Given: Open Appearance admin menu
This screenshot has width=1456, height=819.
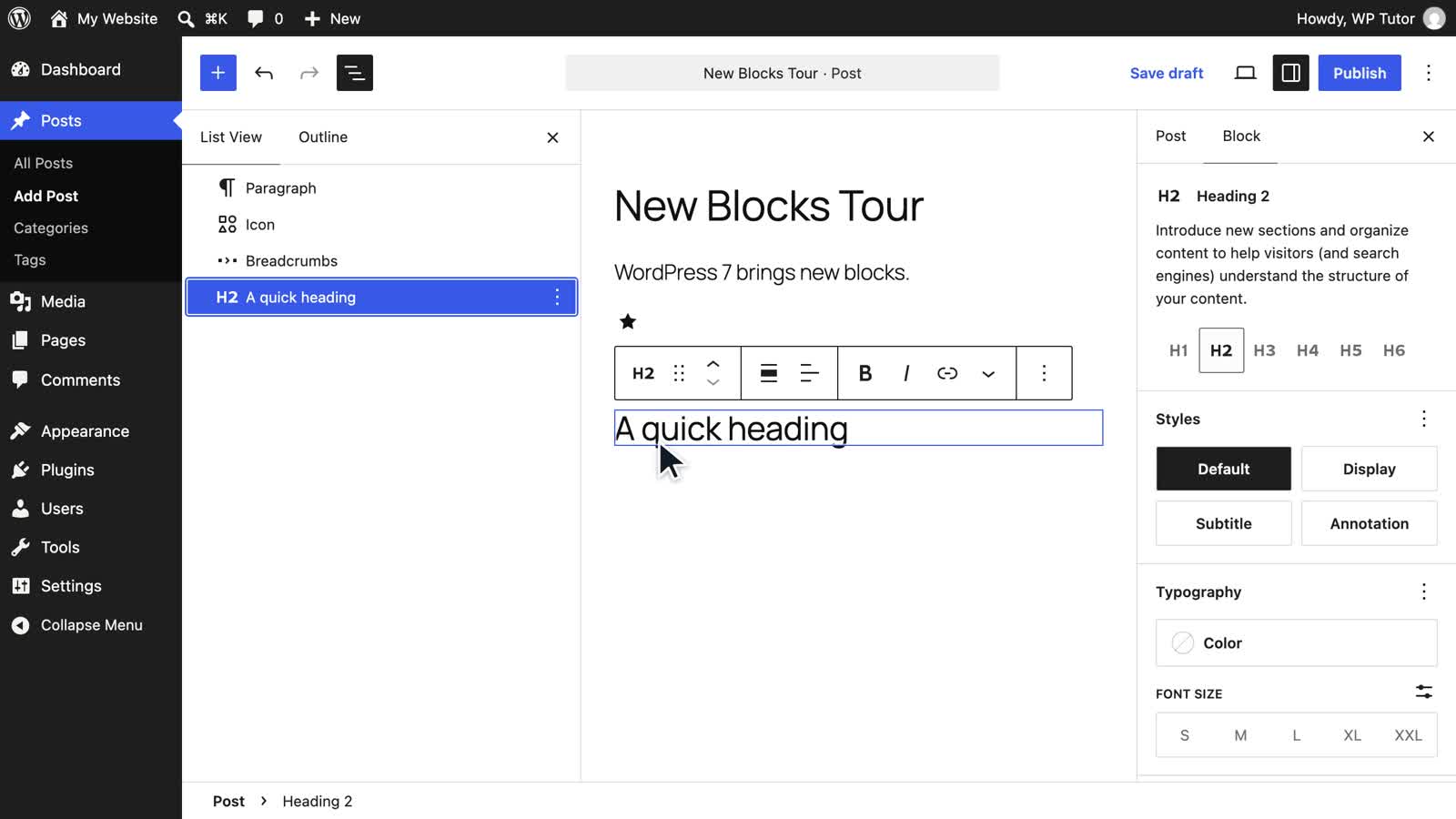Looking at the screenshot, I should pos(91,431).
